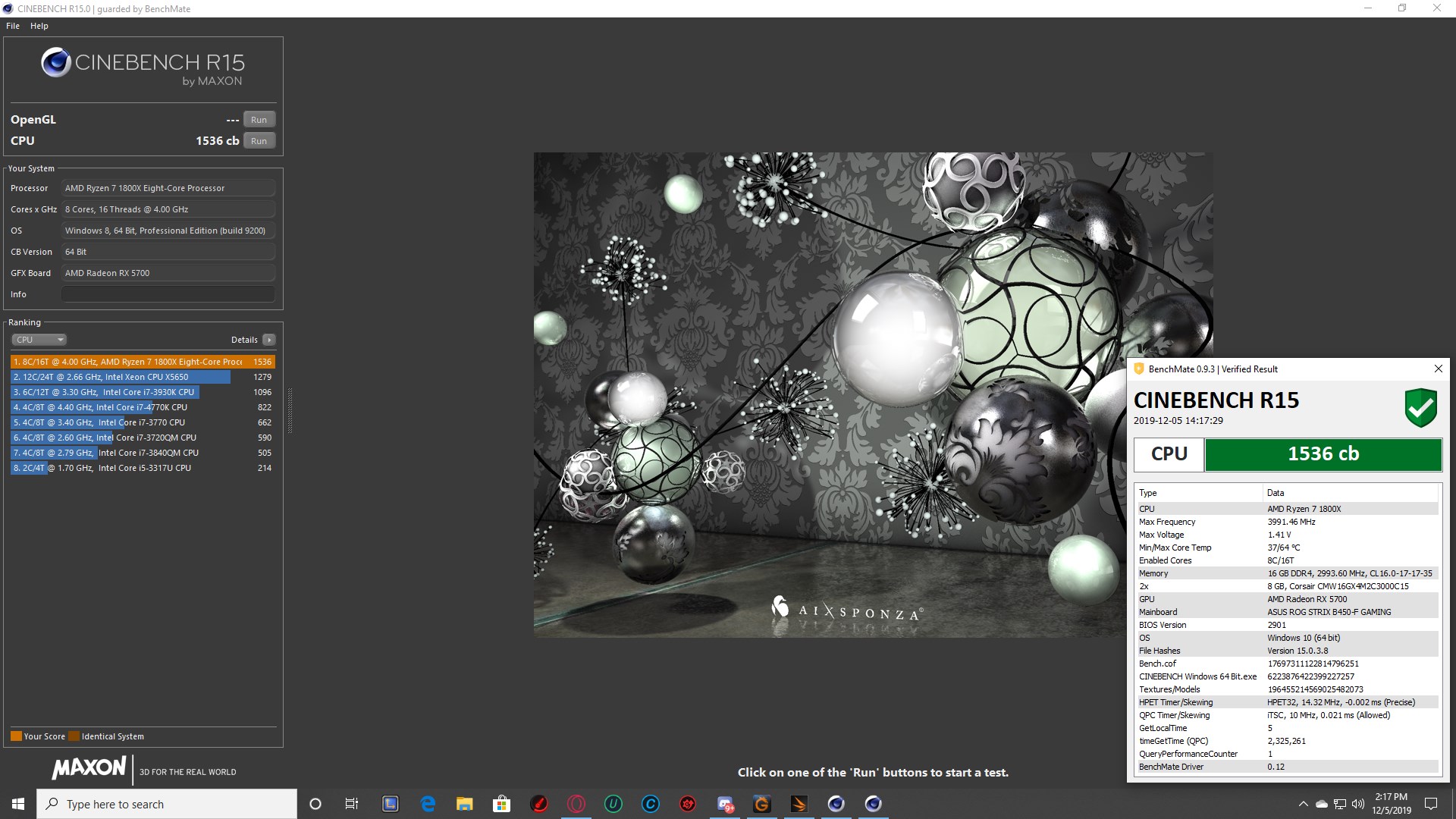Open the Help menu
This screenshot has height=819, width=1456.
tap(39, 26)
